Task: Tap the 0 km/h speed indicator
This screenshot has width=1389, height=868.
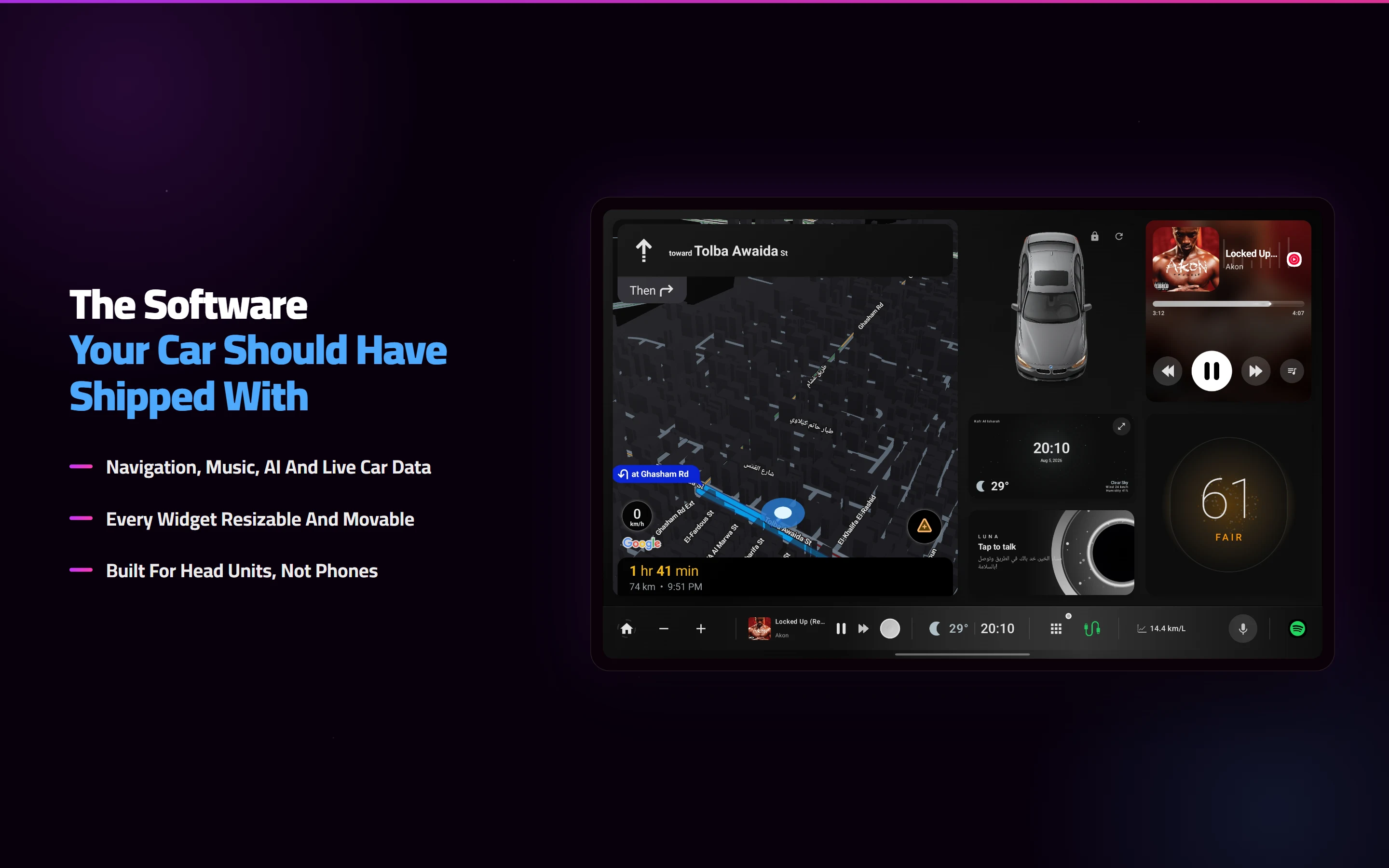Action: pyautogui.click(x=637, y=516)
